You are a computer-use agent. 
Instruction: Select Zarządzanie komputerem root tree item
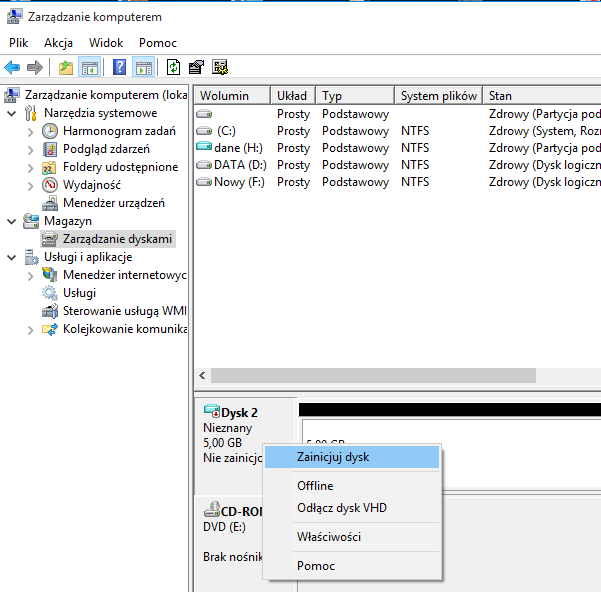106,95
